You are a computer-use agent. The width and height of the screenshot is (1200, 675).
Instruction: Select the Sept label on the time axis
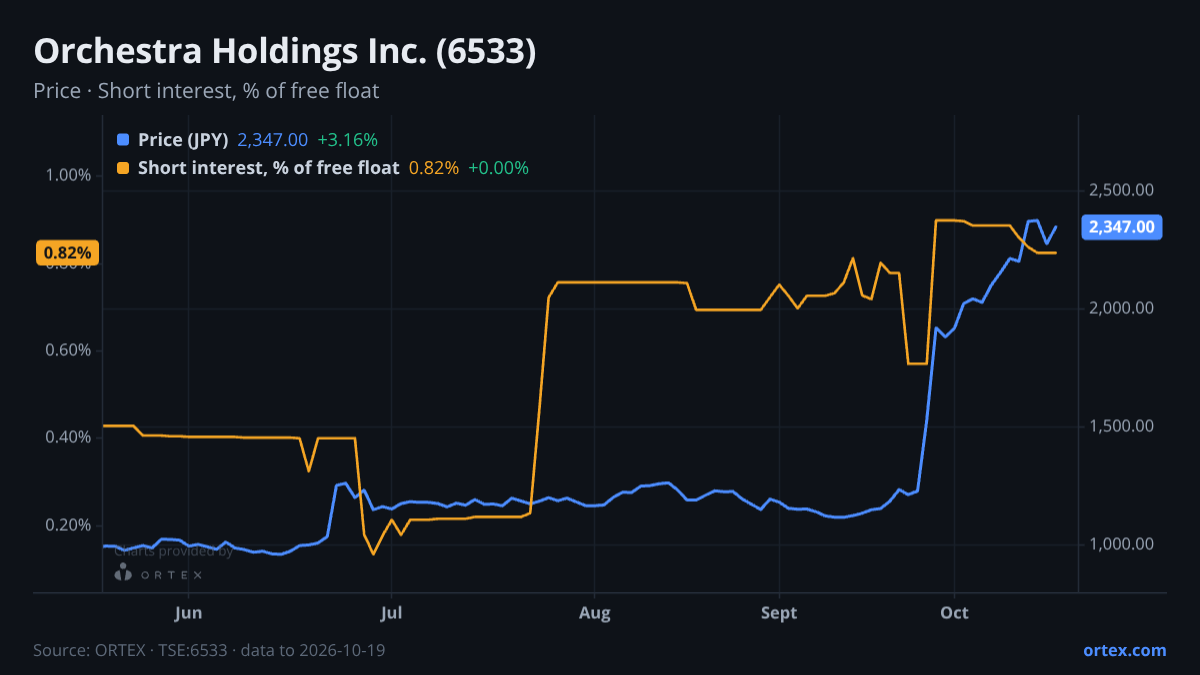point(779,613)
